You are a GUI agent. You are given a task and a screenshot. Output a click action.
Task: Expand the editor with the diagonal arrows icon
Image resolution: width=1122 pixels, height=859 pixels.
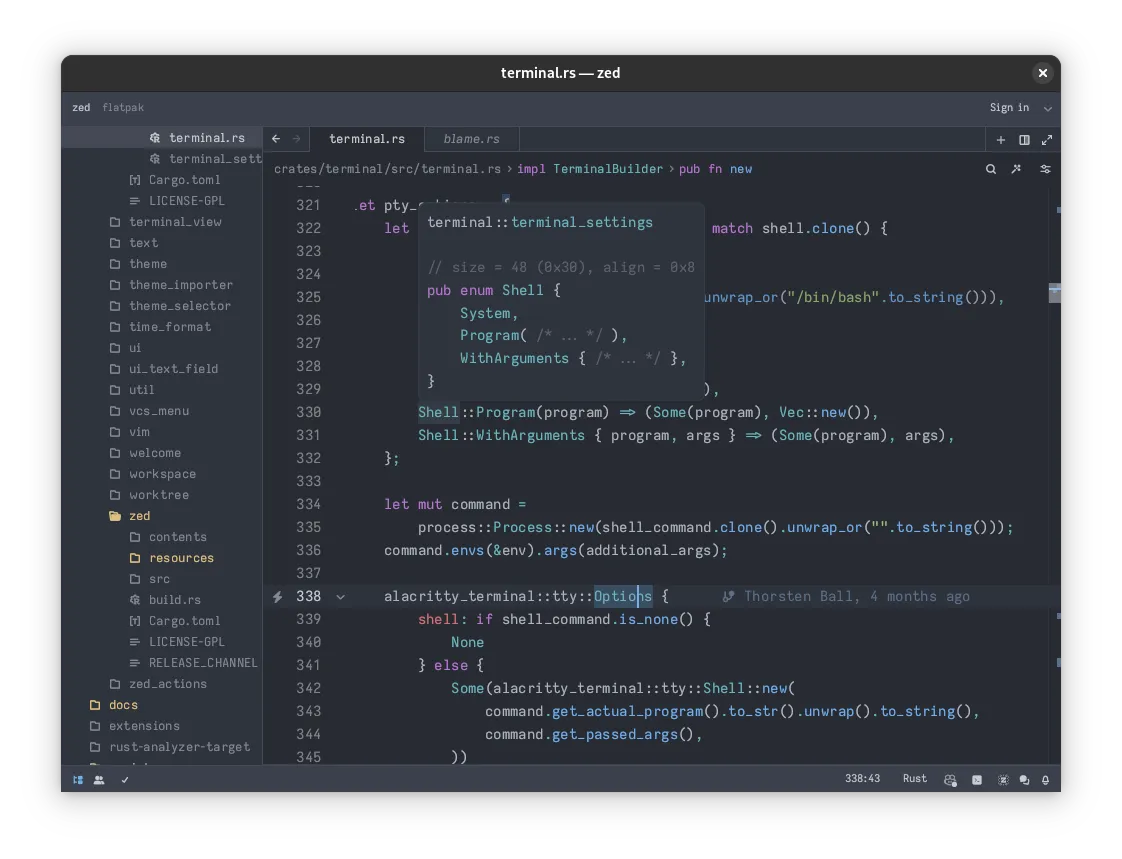click(1046, 140)
